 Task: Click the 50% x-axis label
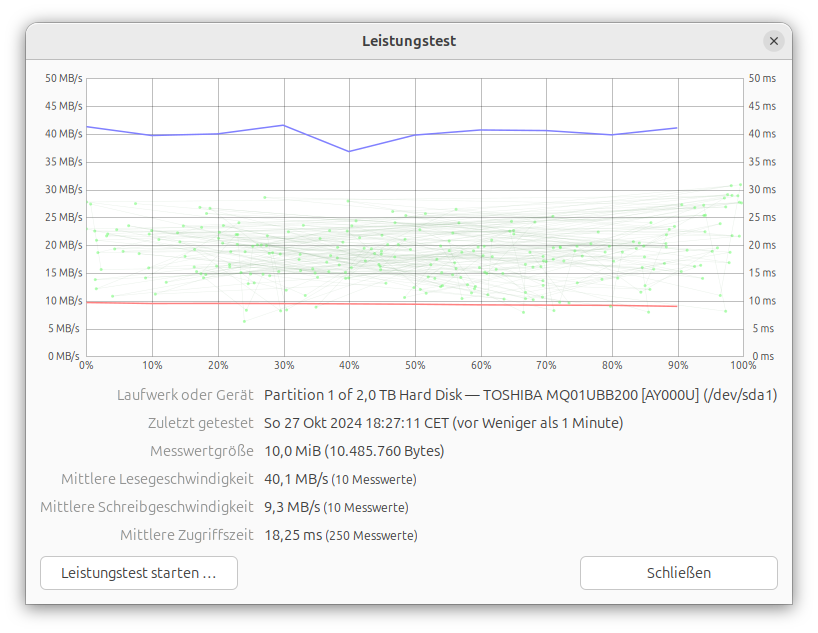pyautogui.click(x=415, y=366)
